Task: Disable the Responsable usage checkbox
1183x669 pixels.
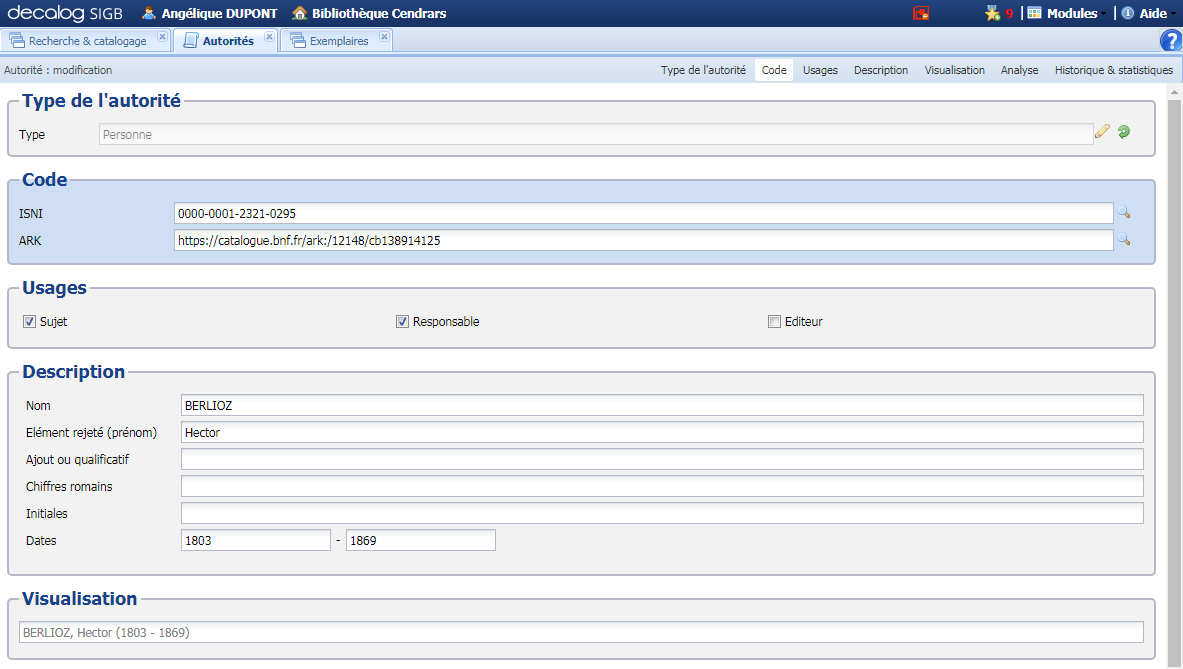Action: click(402, 321)
